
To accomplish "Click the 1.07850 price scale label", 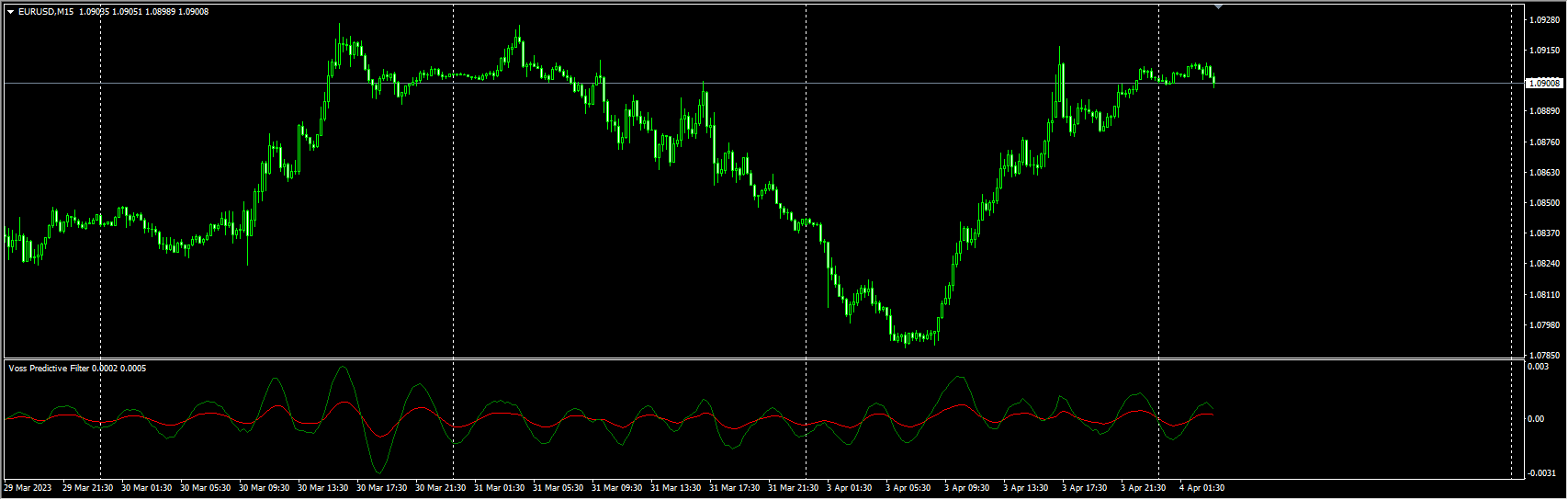I will click(x=1543, y=356).
